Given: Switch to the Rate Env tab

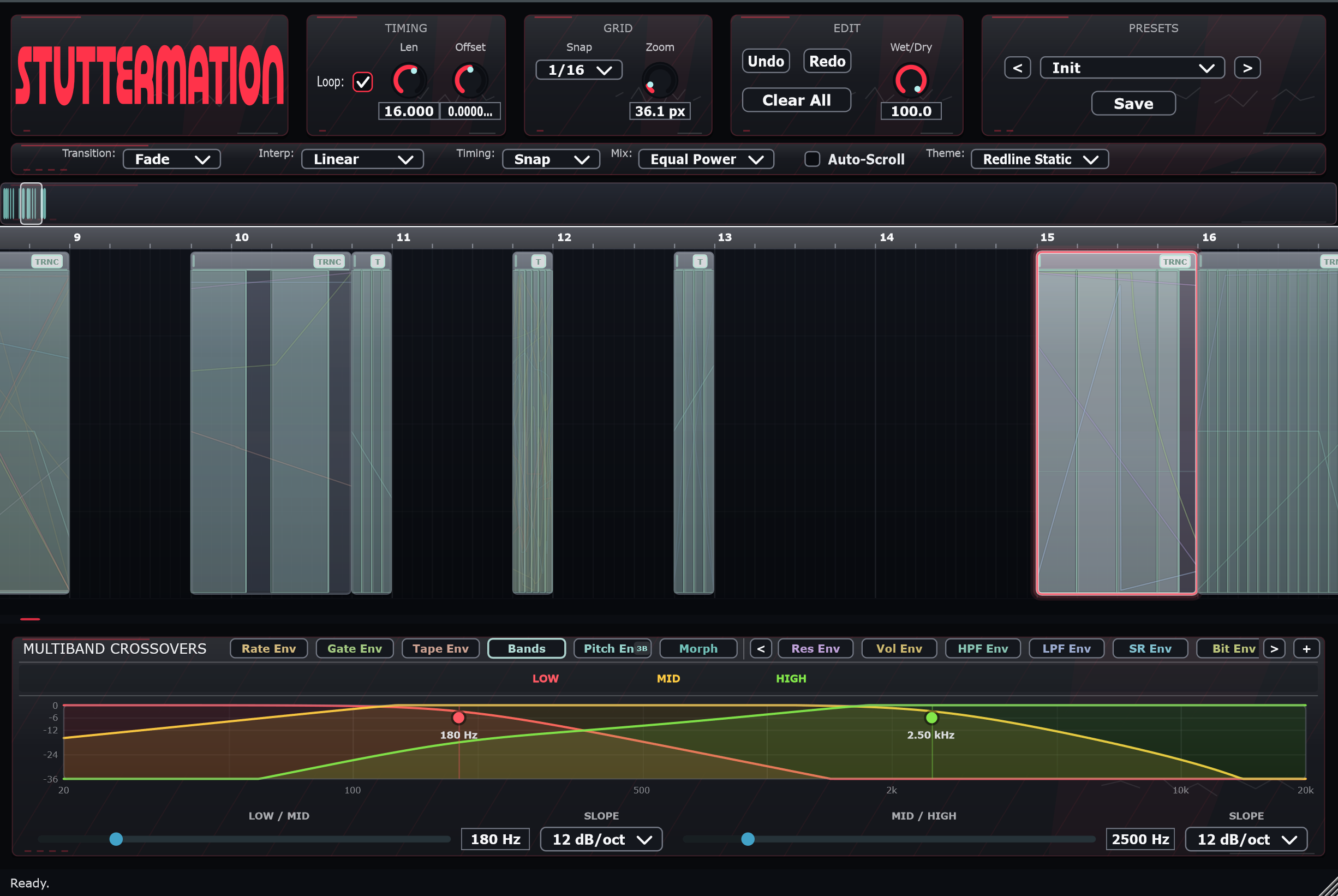Looking at the screenshot, I should coord(268,649).
